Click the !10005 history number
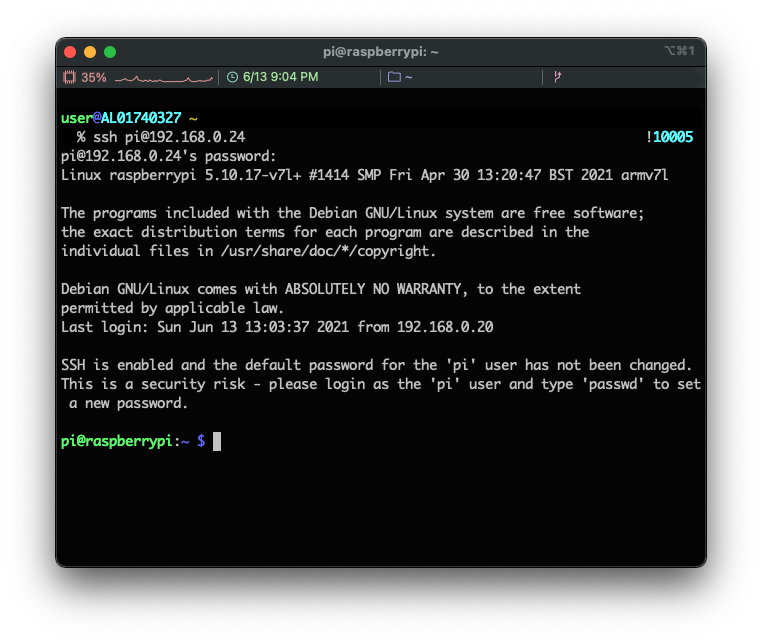The height and width of the screenshot is (641, 762). click(x=669, y=137)
